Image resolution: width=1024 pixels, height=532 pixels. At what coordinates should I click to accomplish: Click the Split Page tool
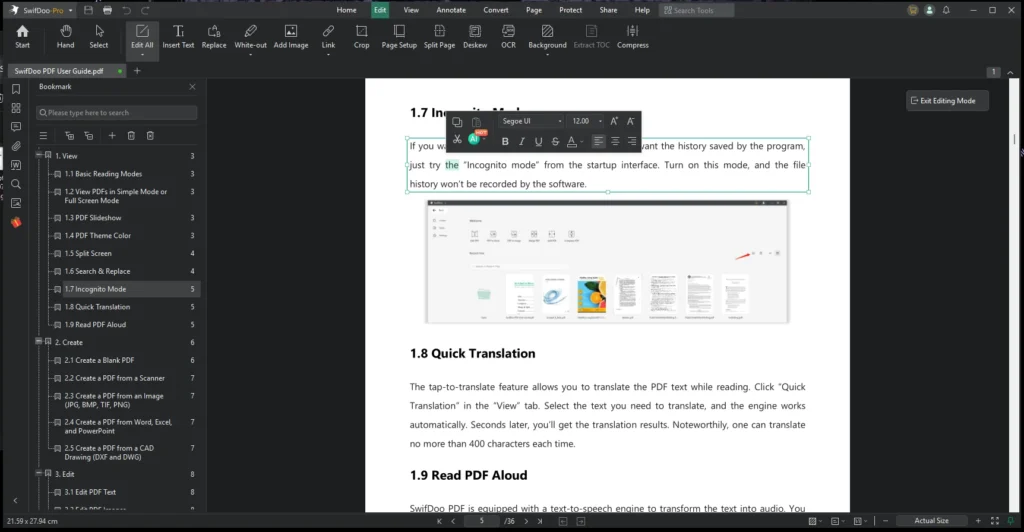click(x=440, y=37)
